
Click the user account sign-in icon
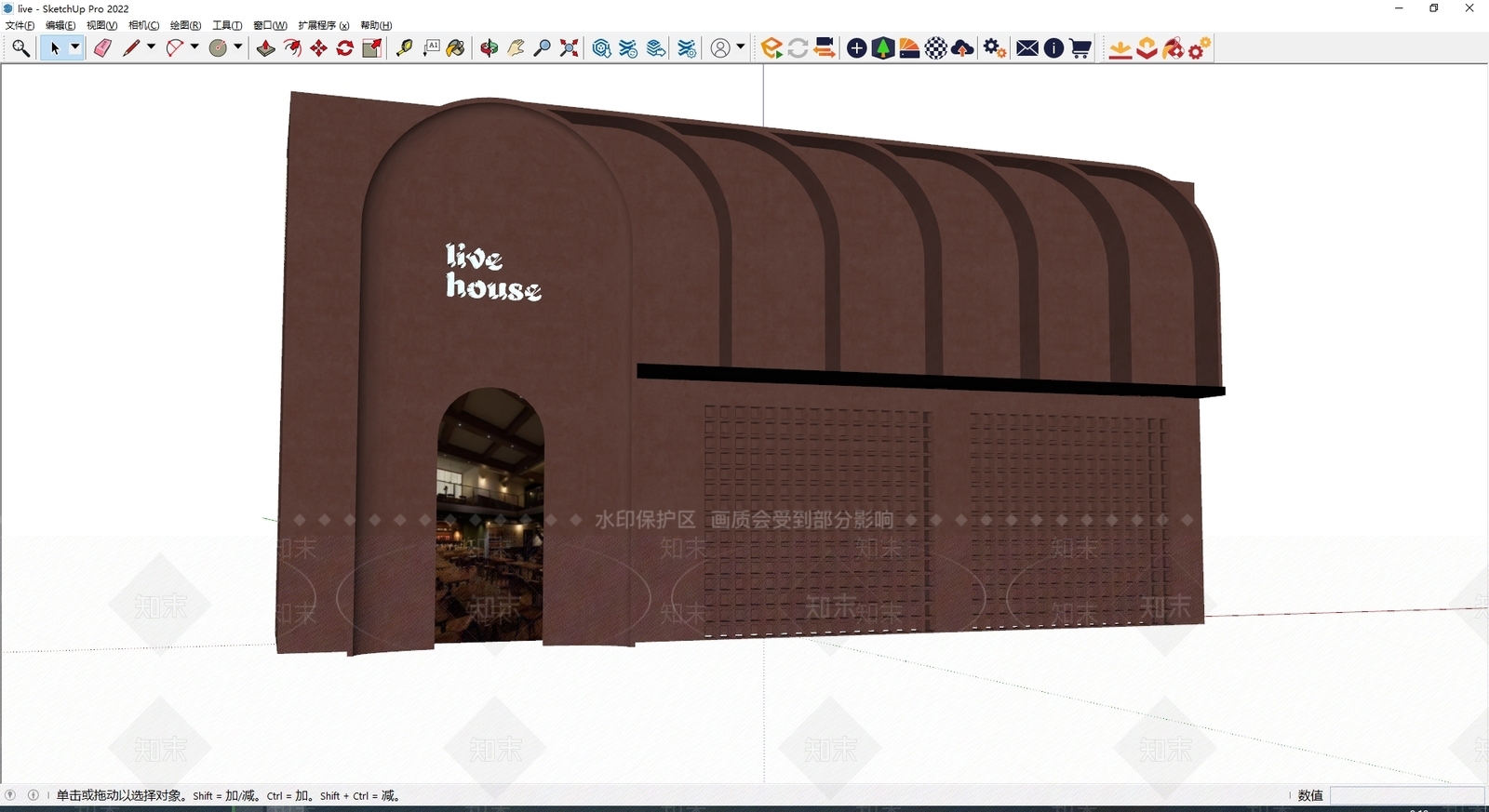point(720,48)
